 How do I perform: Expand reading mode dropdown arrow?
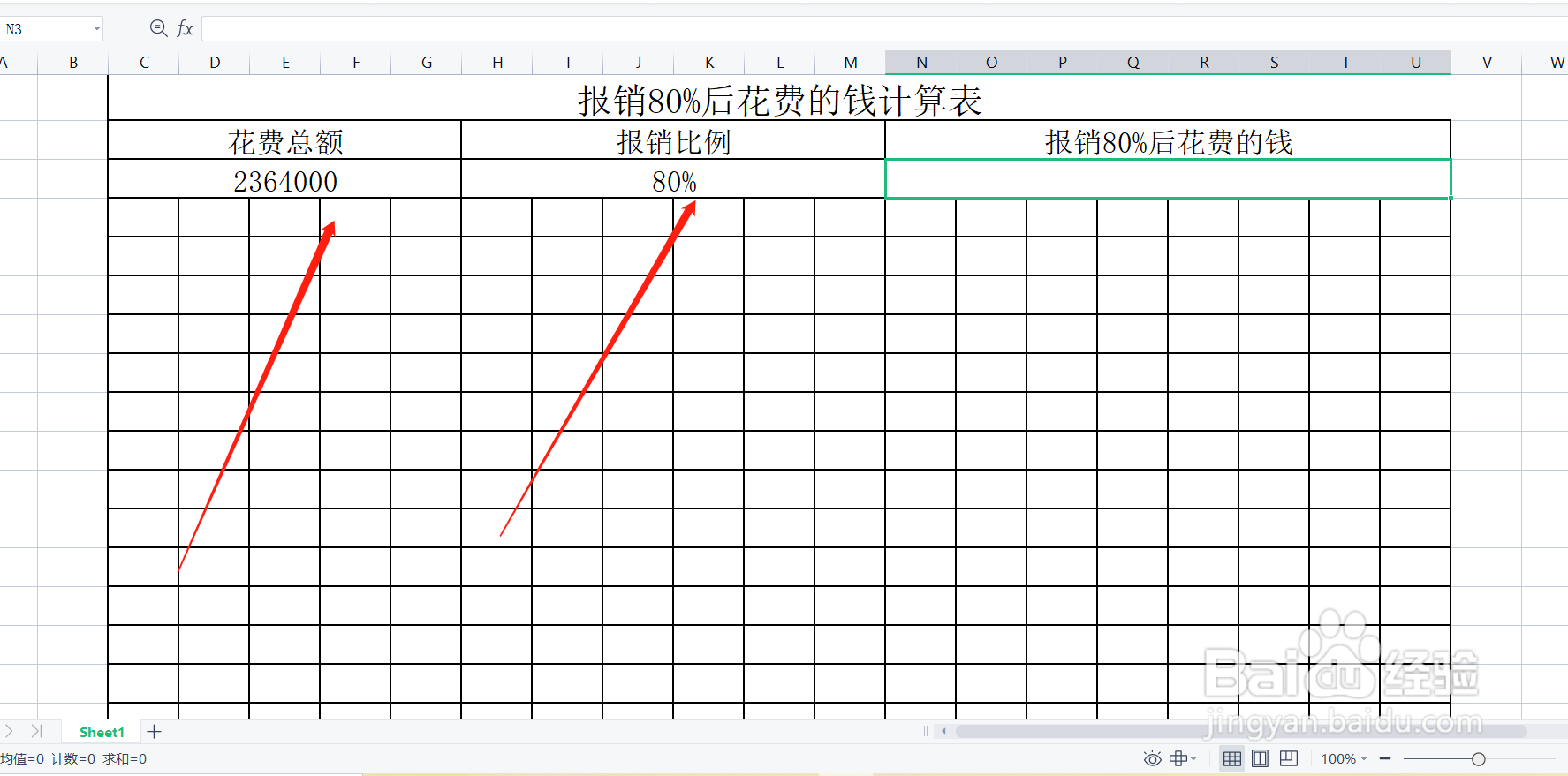1193,759
